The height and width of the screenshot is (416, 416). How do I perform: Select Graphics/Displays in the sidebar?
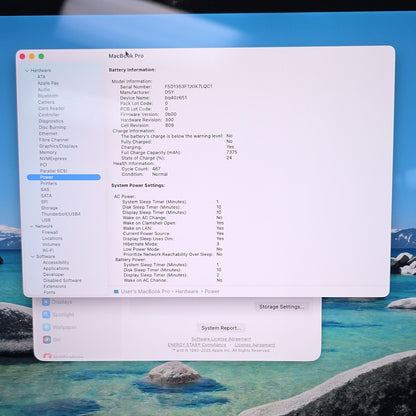(x=58, y=146)
